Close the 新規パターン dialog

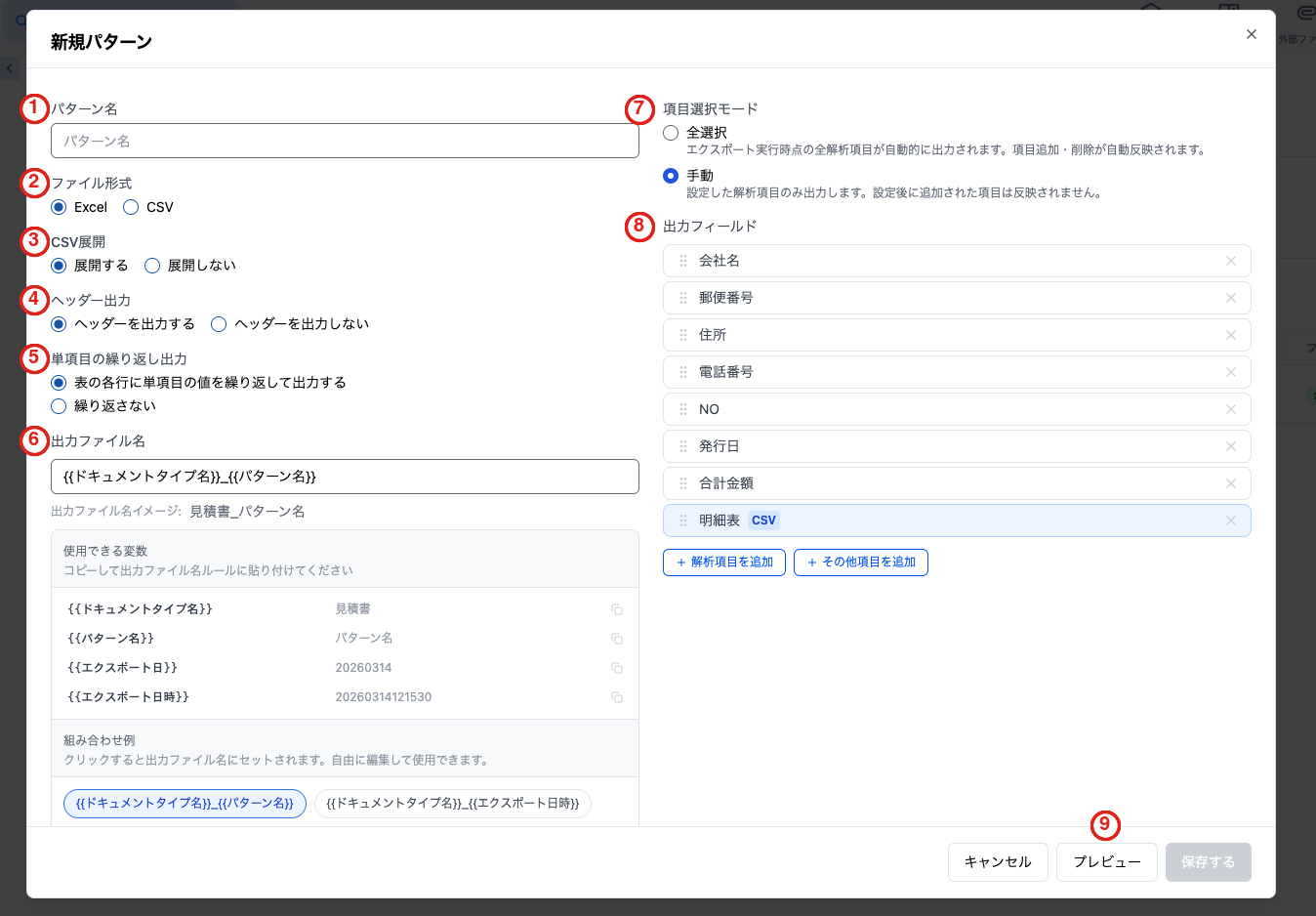[1252, 34]
